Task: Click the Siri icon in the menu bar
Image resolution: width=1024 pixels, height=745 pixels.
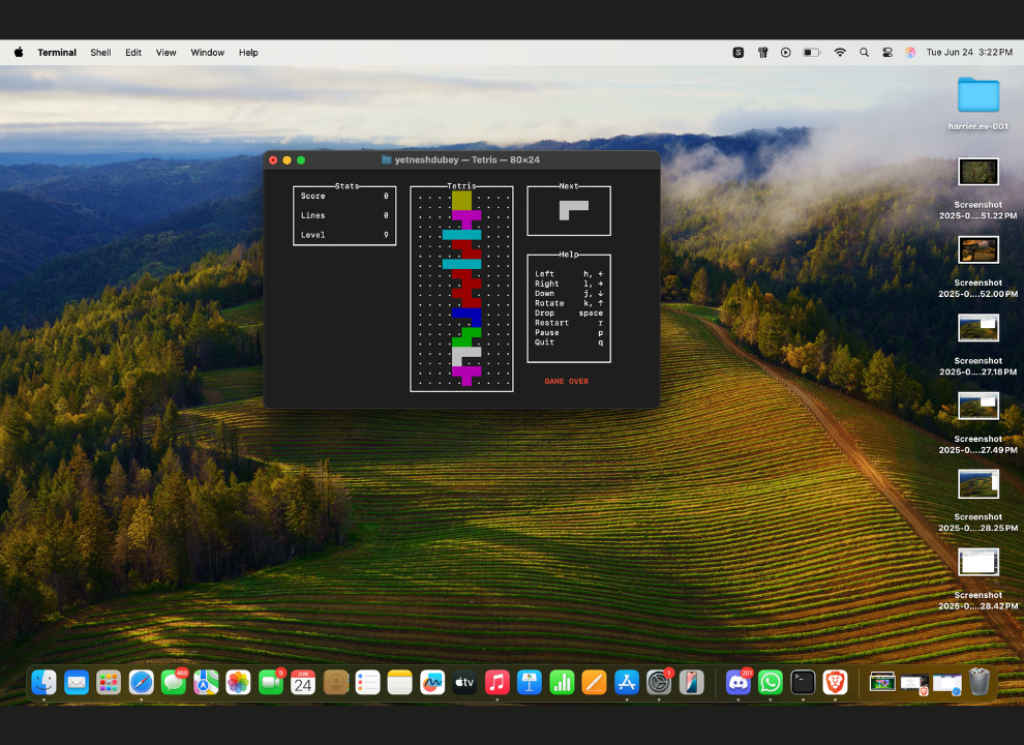Action: point(910,52)
